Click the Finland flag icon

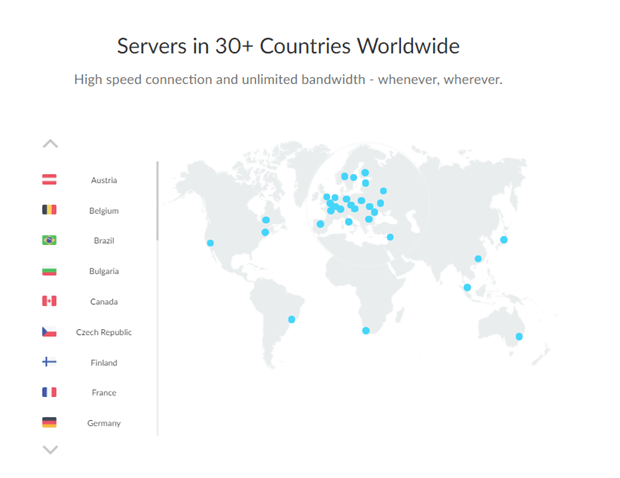point(49,362)
